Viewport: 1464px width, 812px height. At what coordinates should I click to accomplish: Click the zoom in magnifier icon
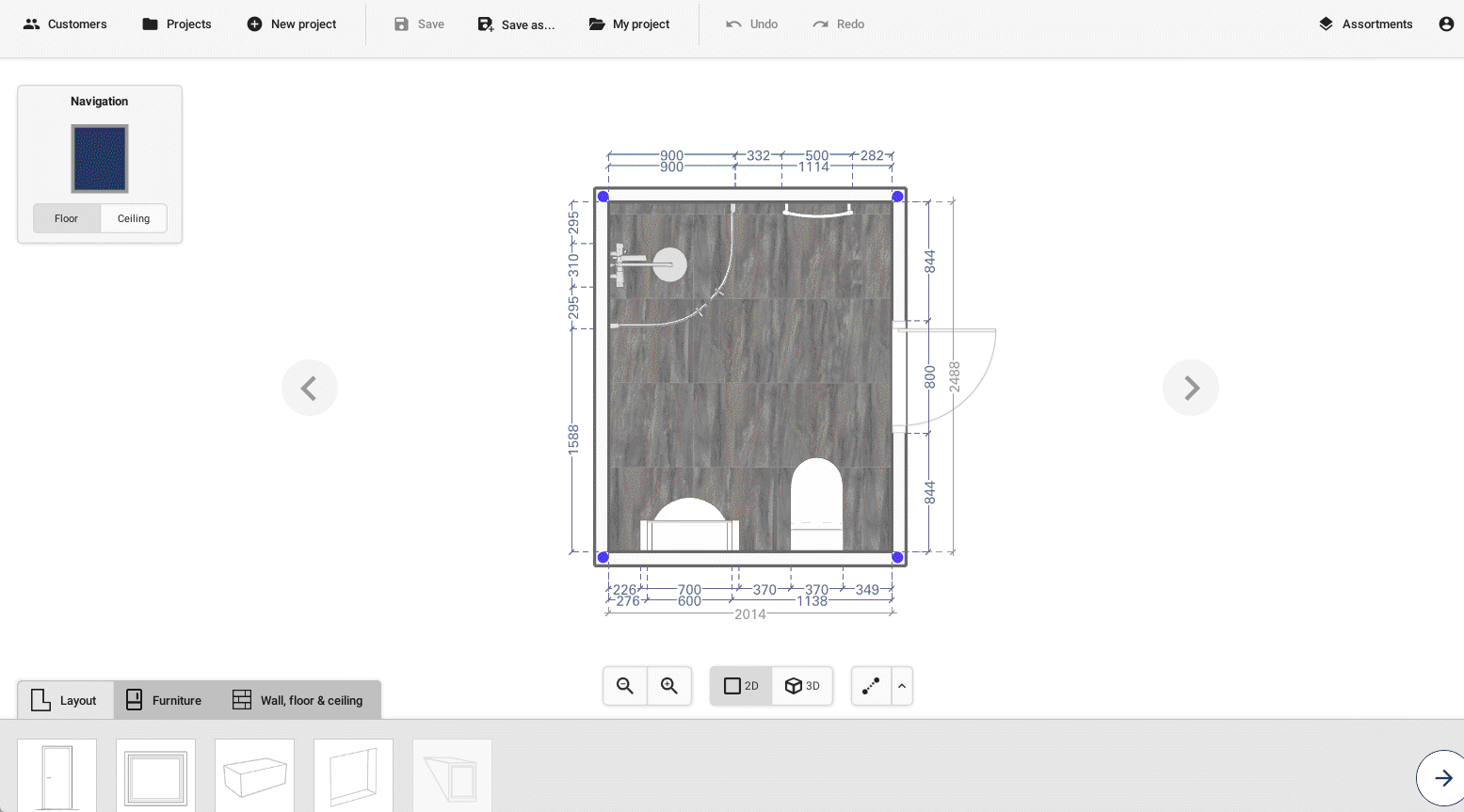tap(669, 686)
